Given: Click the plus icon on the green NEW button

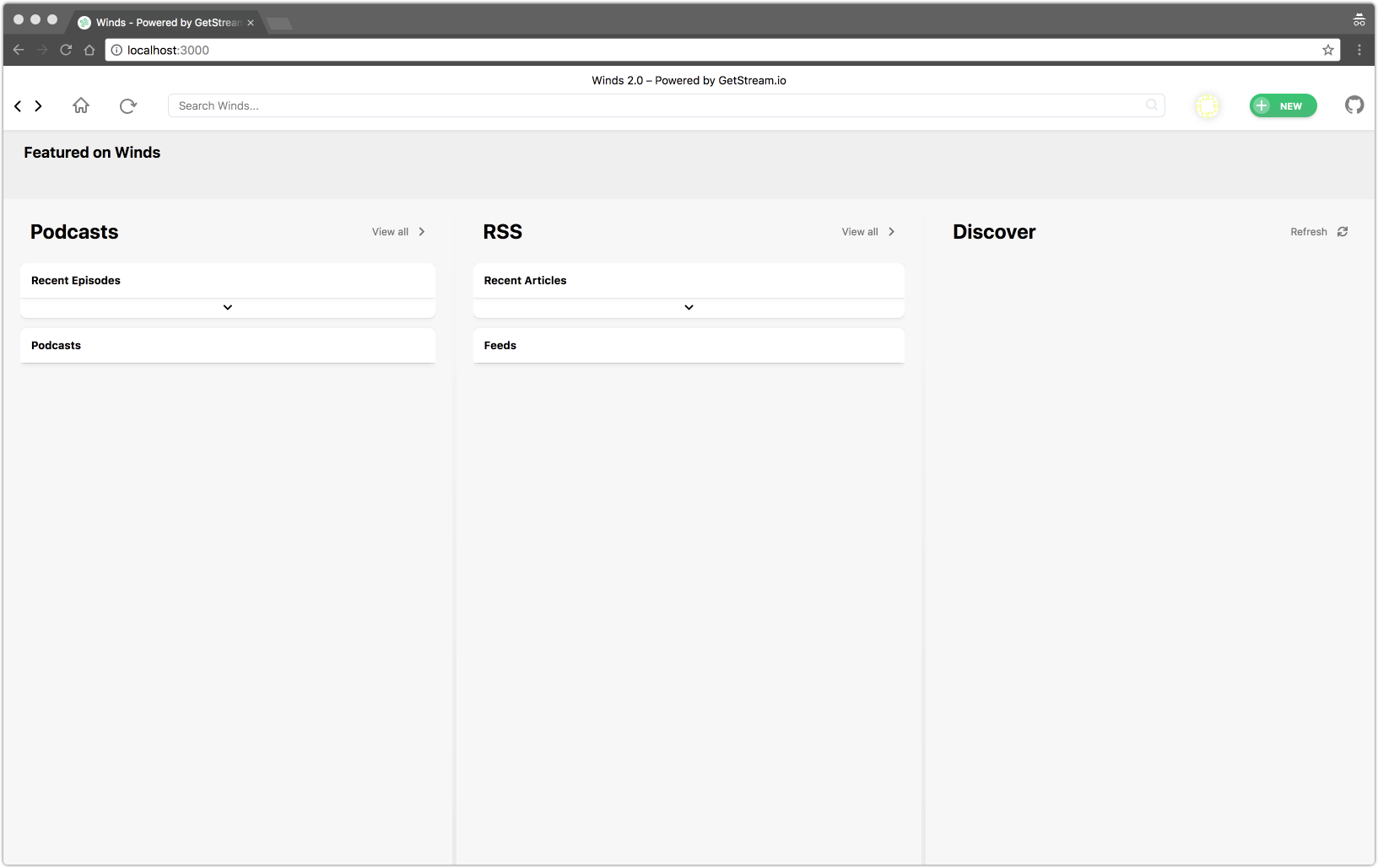Looking at the screenshot, I should (1262, 105).
